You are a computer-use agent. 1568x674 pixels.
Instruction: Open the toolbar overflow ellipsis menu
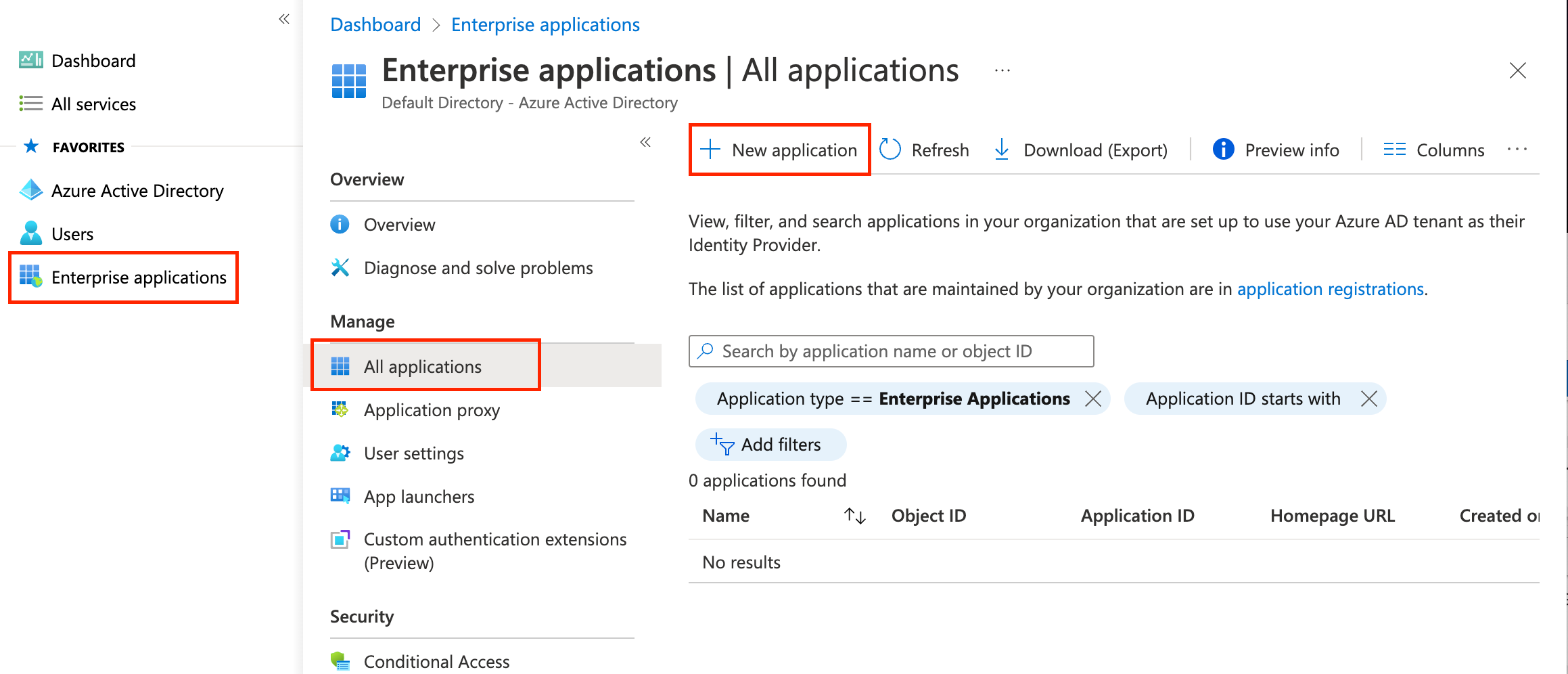(x=1517, y=149)
